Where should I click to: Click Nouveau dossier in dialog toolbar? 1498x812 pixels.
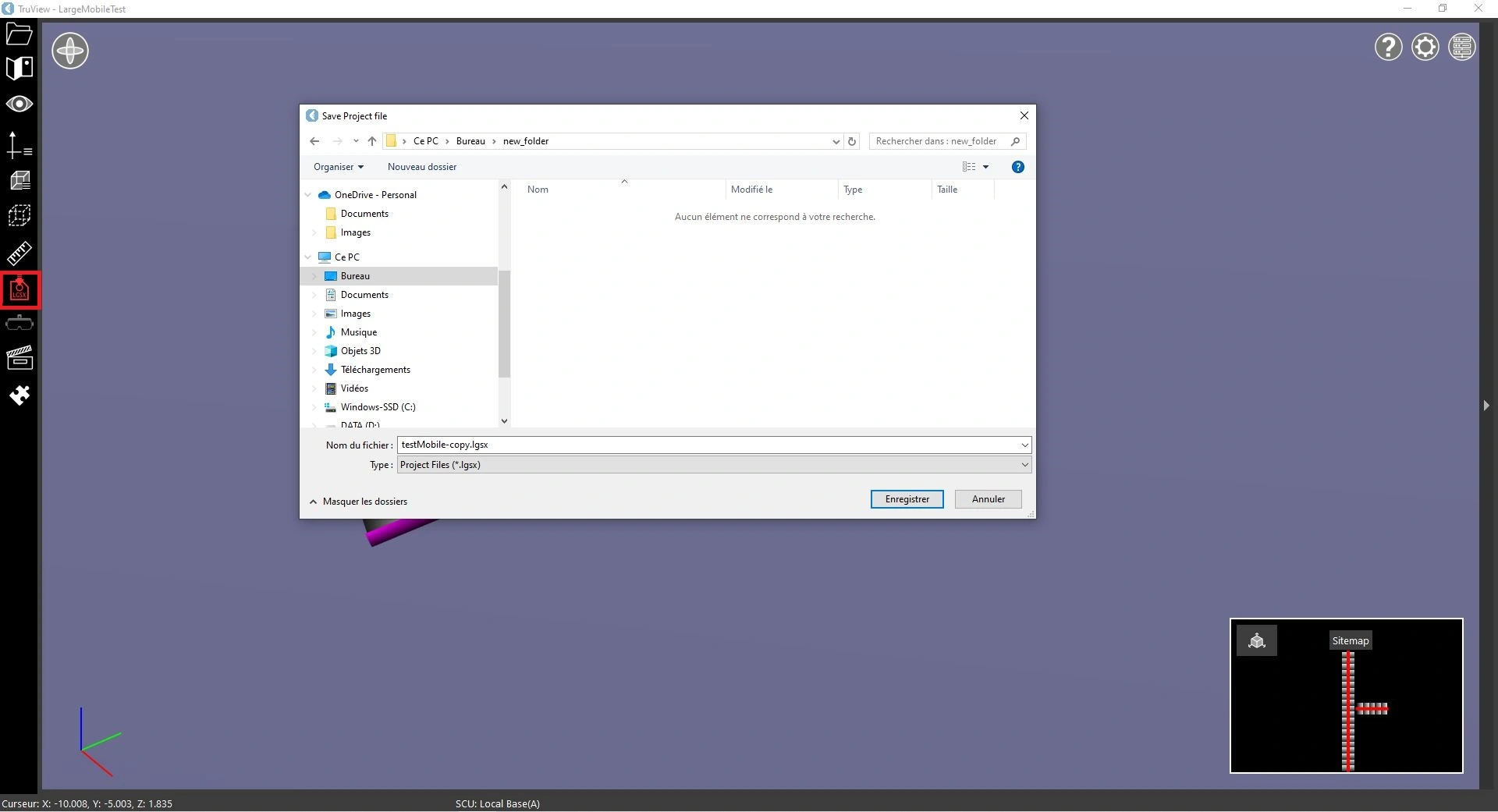click(x=421, y=167)
